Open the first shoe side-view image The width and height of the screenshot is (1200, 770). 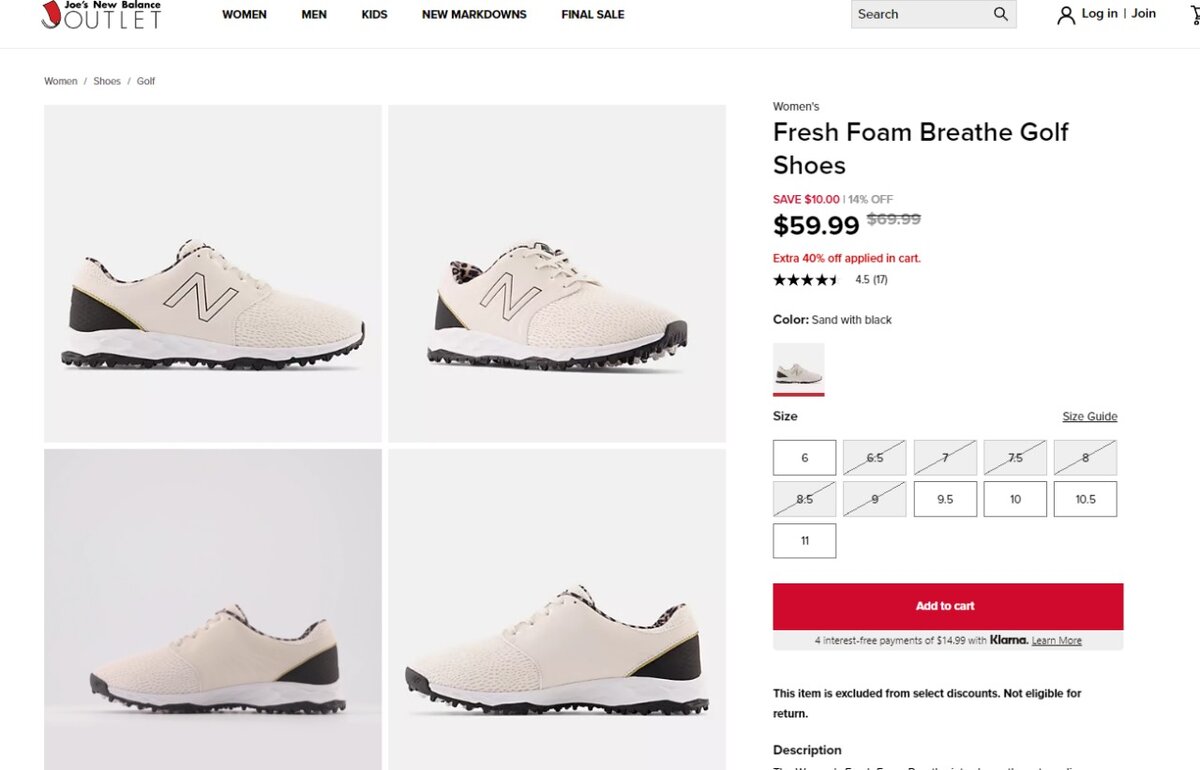(213, 273)
